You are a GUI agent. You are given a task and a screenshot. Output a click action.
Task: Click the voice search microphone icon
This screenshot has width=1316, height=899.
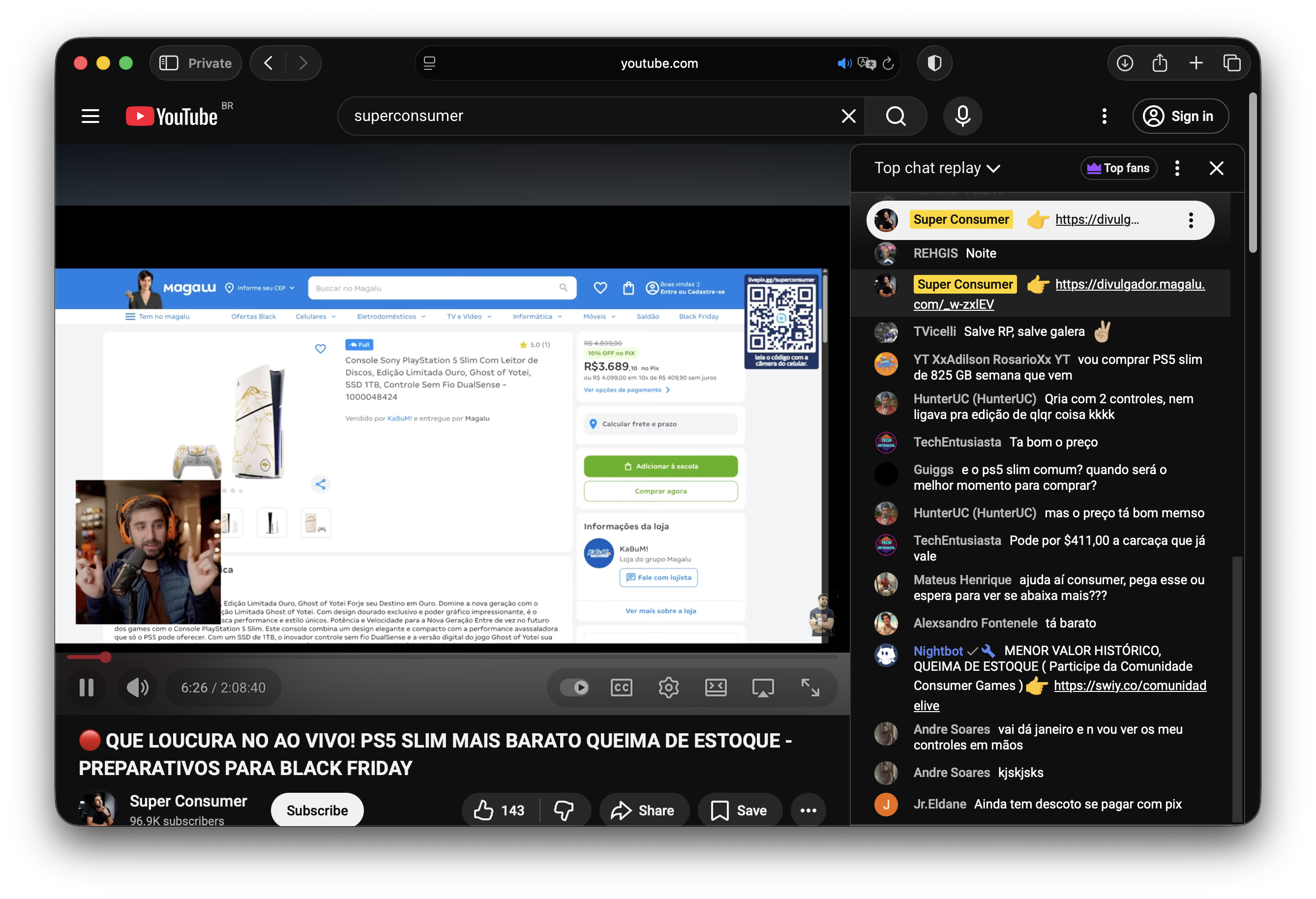(962, 116)
